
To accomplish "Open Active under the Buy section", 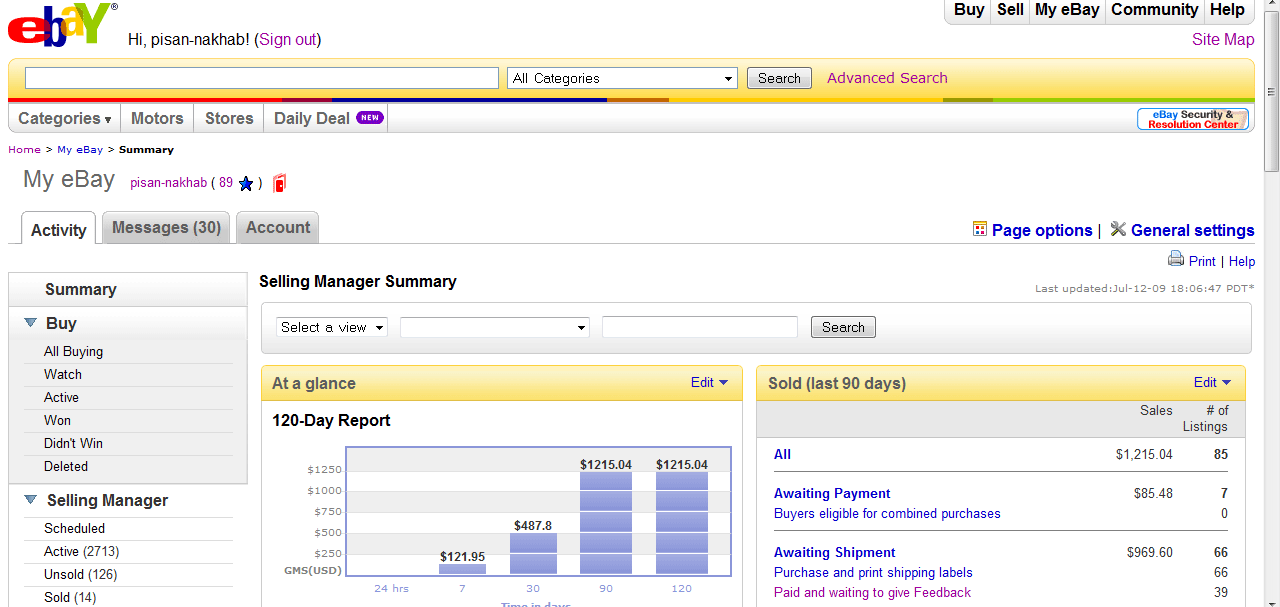I will pos(61,398).
